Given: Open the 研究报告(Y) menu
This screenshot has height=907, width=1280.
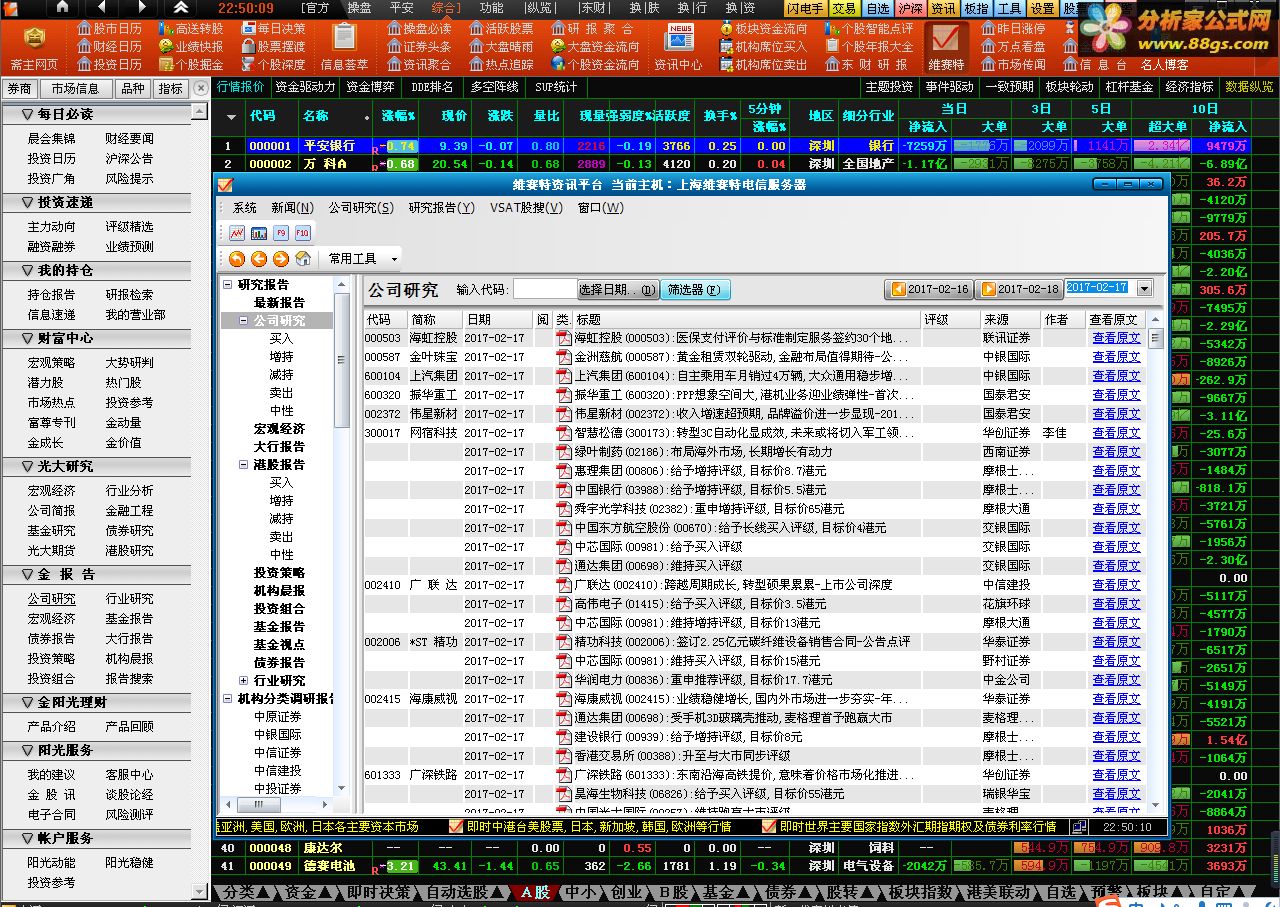Looking at the screenshot, I should 441,208.
